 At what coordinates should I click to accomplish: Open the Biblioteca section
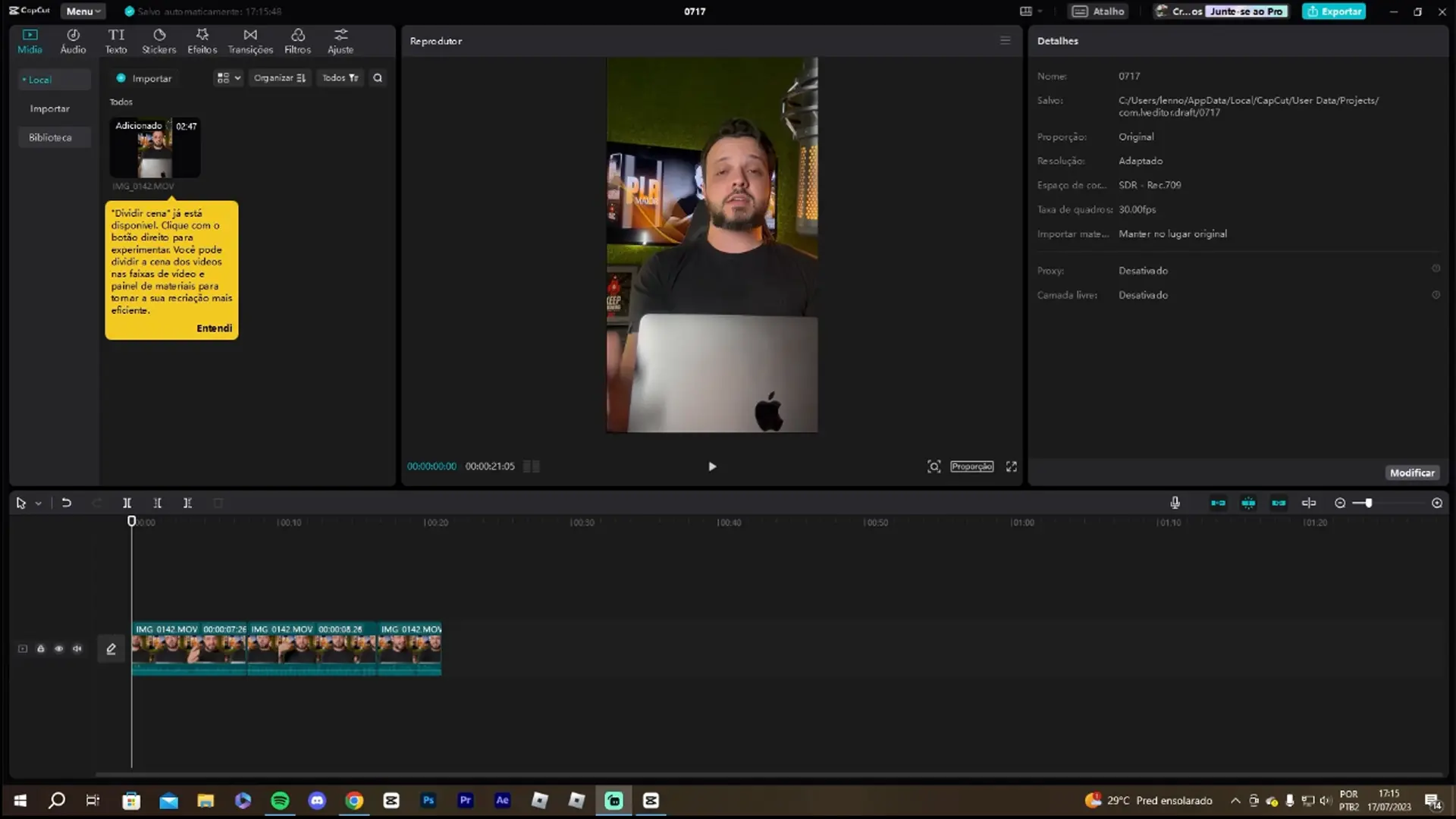50,137
